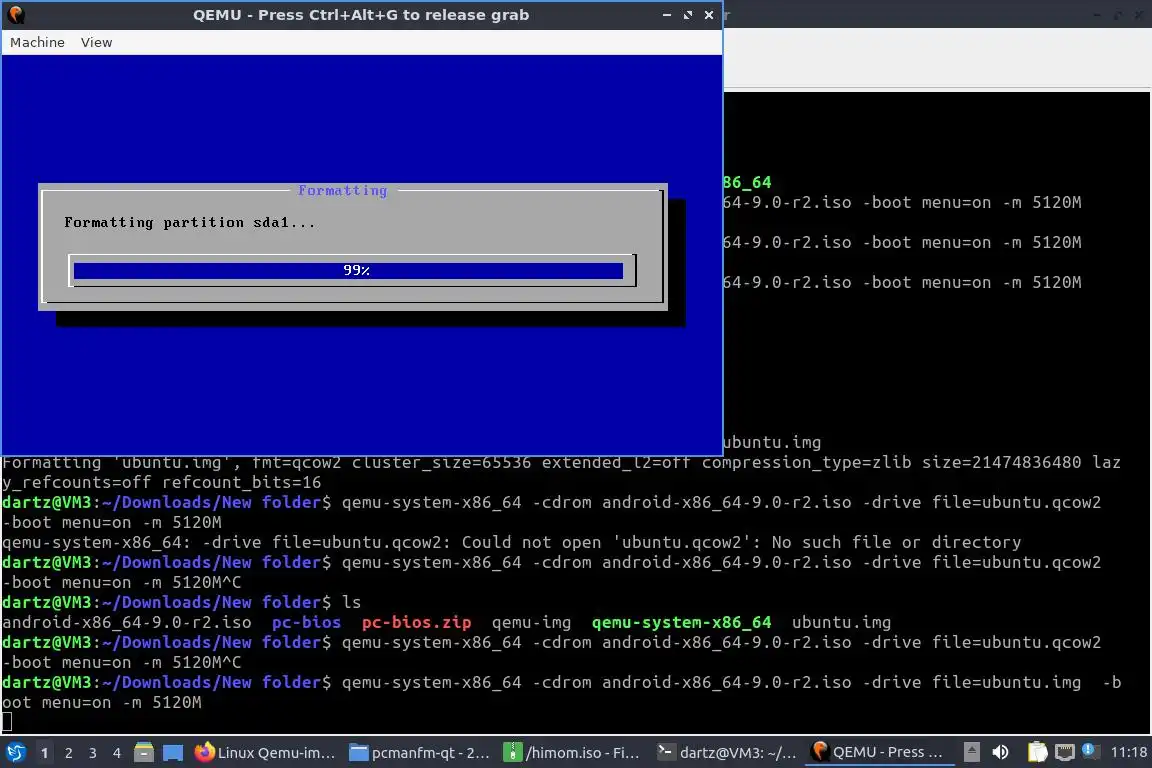
Task: Switch to dartz@VM3 terminal taskbar window
Action: [x=726, y=753]
